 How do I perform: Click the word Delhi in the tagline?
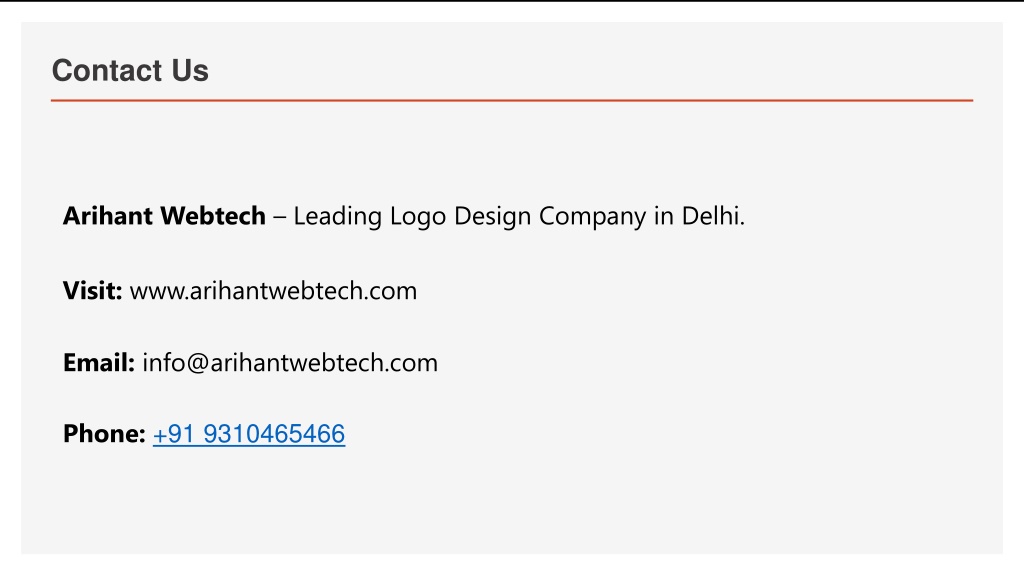[x=711, y=216]
